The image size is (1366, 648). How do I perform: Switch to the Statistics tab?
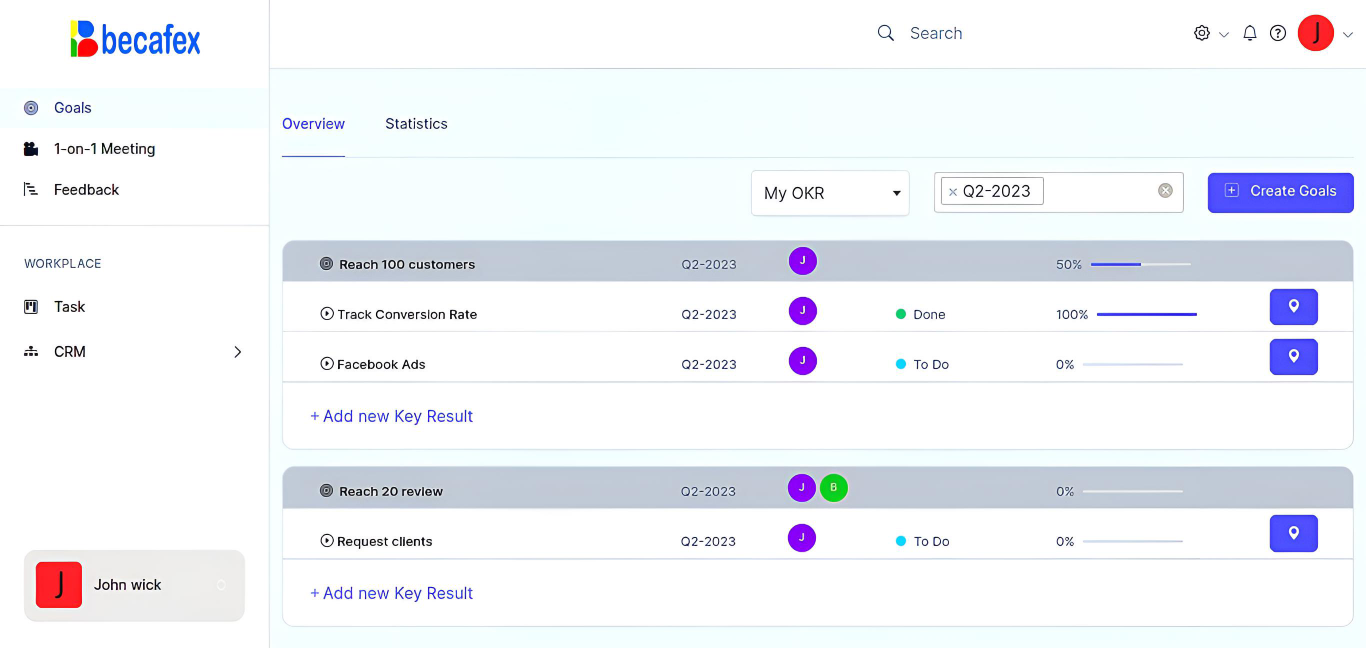[416, 124]
